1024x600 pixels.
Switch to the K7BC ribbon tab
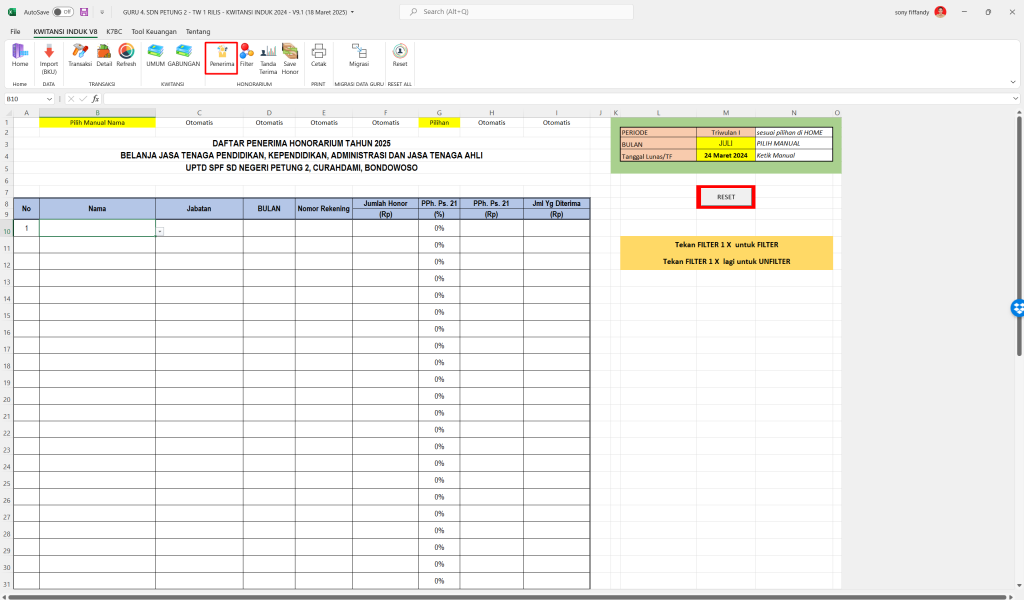pyautogui.click(x=114, y=31)
